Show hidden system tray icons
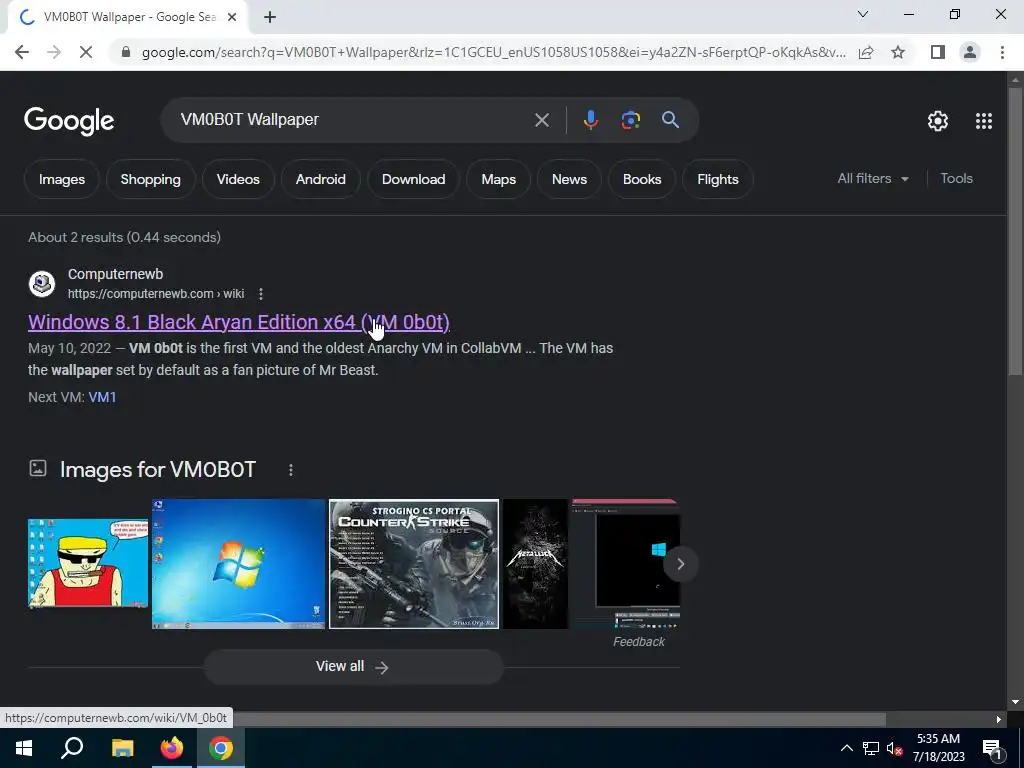The height and width of the screenshot is (768, 1024). point(846,748)
